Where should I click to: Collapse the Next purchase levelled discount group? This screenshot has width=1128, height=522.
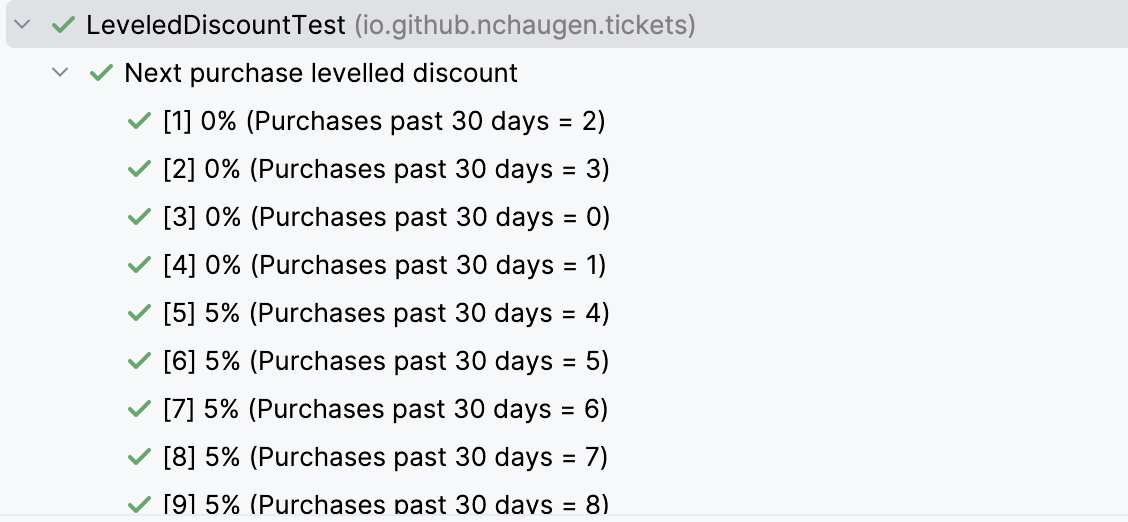pyautogui.click(x=62, y=73)
